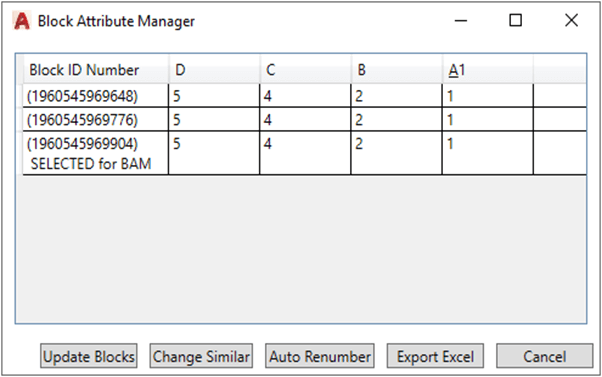602x377 pixels.
Task: Select block ID cell (1960545969776)
Action: tap(96, 120)
